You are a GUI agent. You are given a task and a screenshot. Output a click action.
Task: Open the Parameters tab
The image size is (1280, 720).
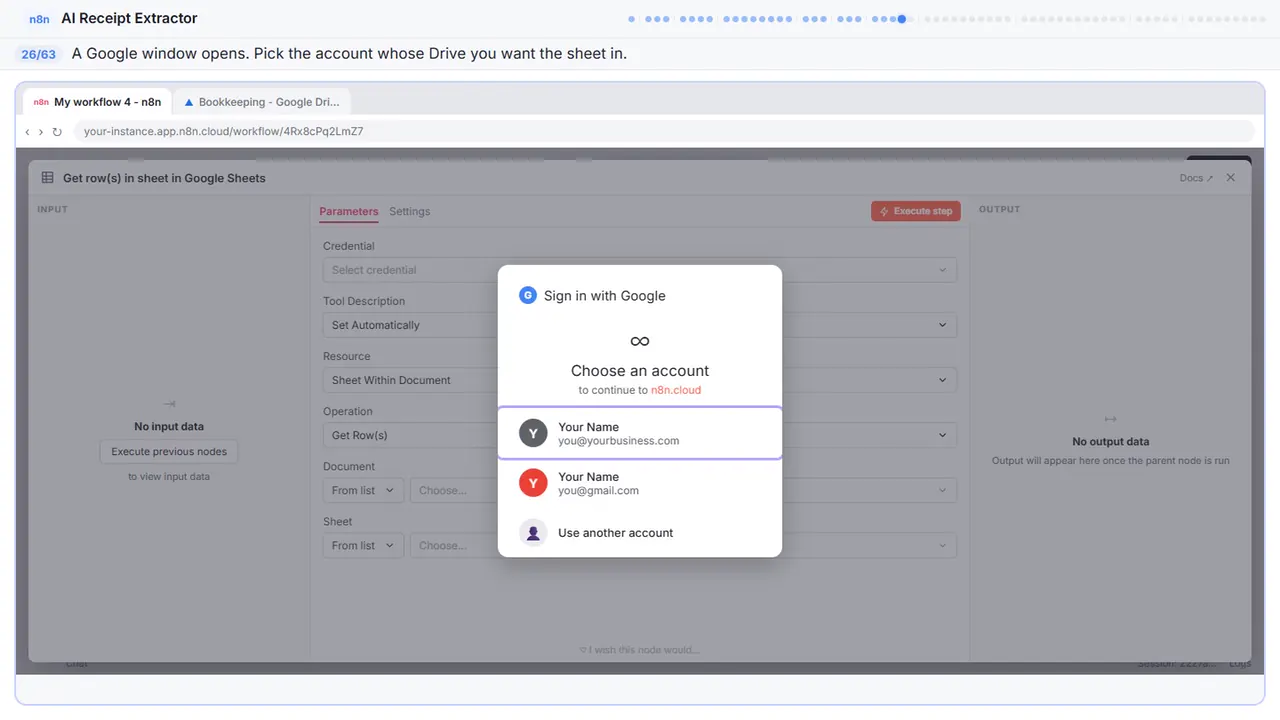pyautogui.click(x=349, y=211)
